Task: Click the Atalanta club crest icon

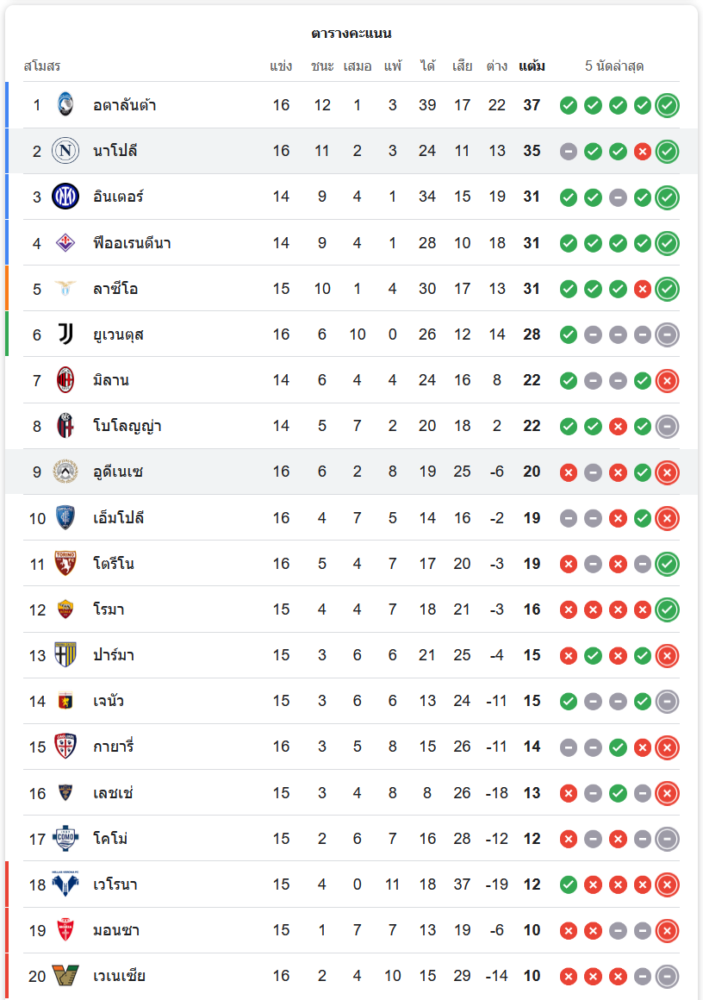Action: (x=65, y=104)
